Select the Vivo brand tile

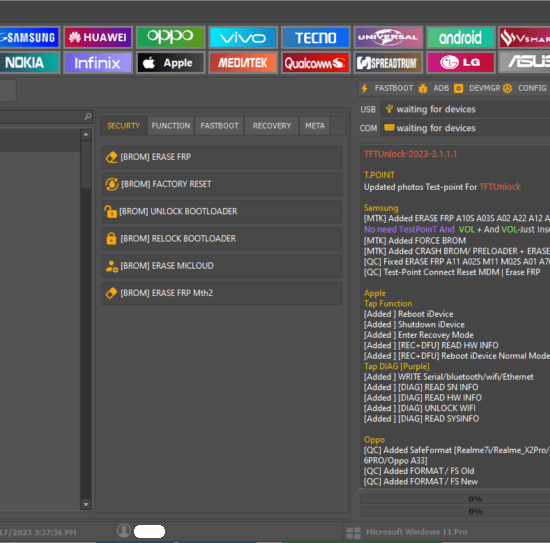pos(243,37)
